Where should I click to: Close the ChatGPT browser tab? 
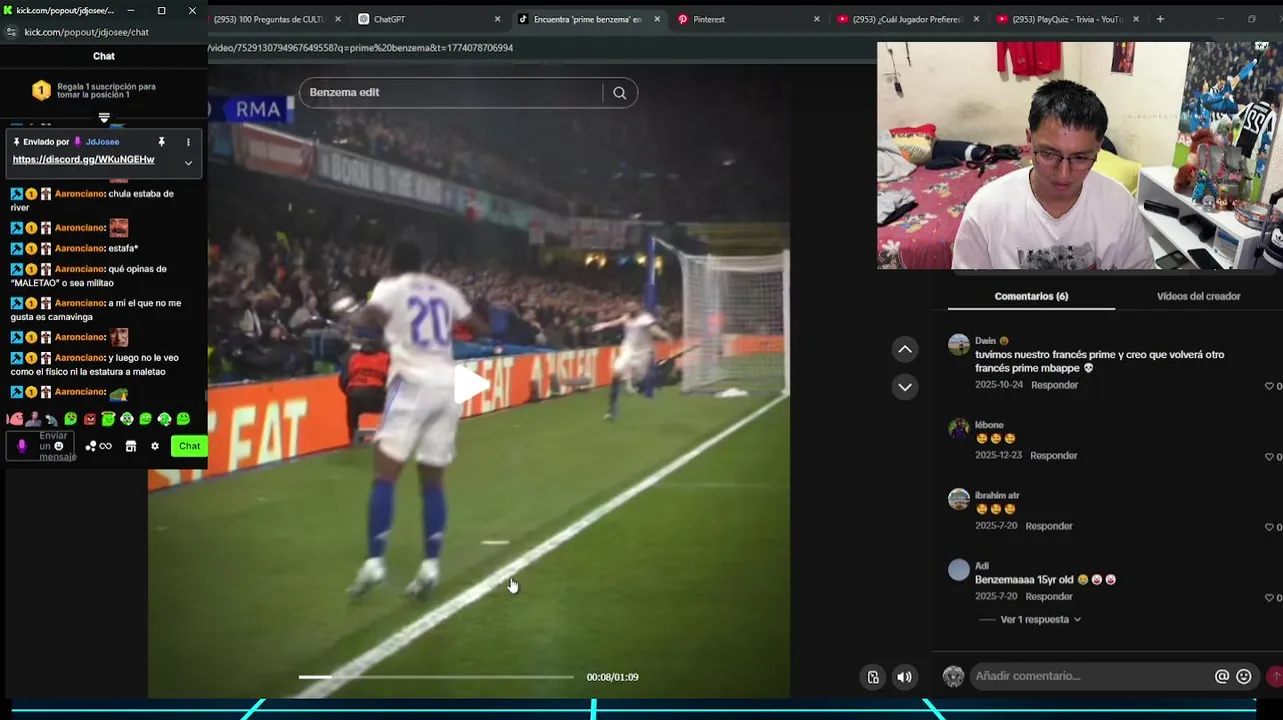coord(497,19)
